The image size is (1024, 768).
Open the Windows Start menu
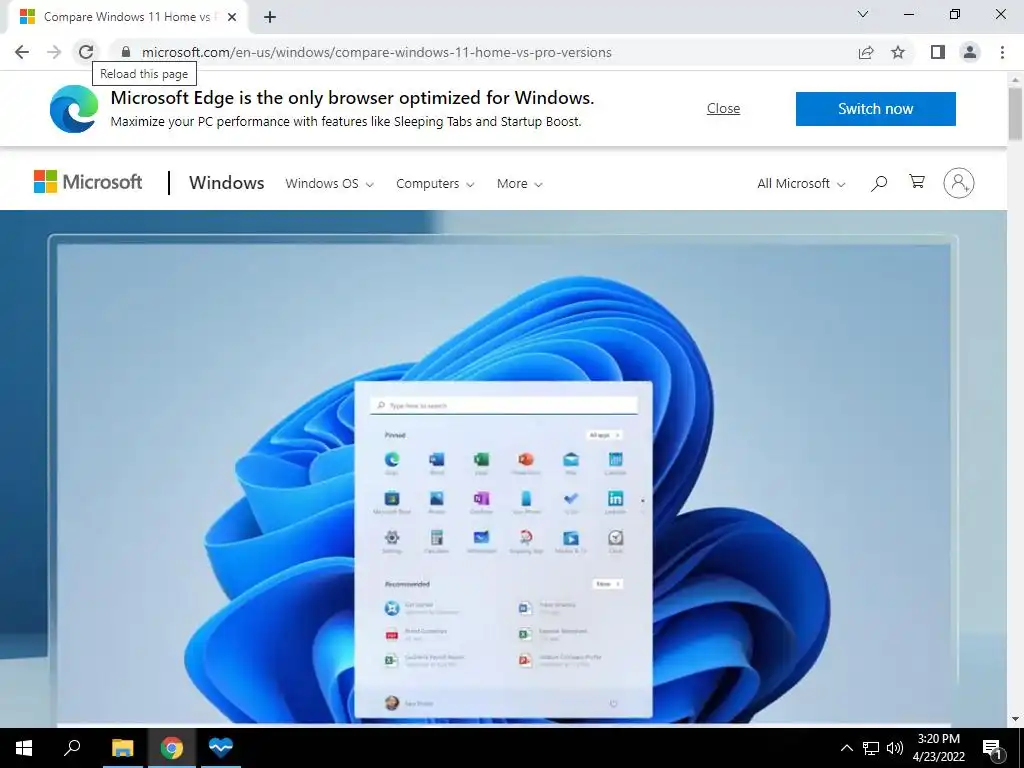coord(24,748)
